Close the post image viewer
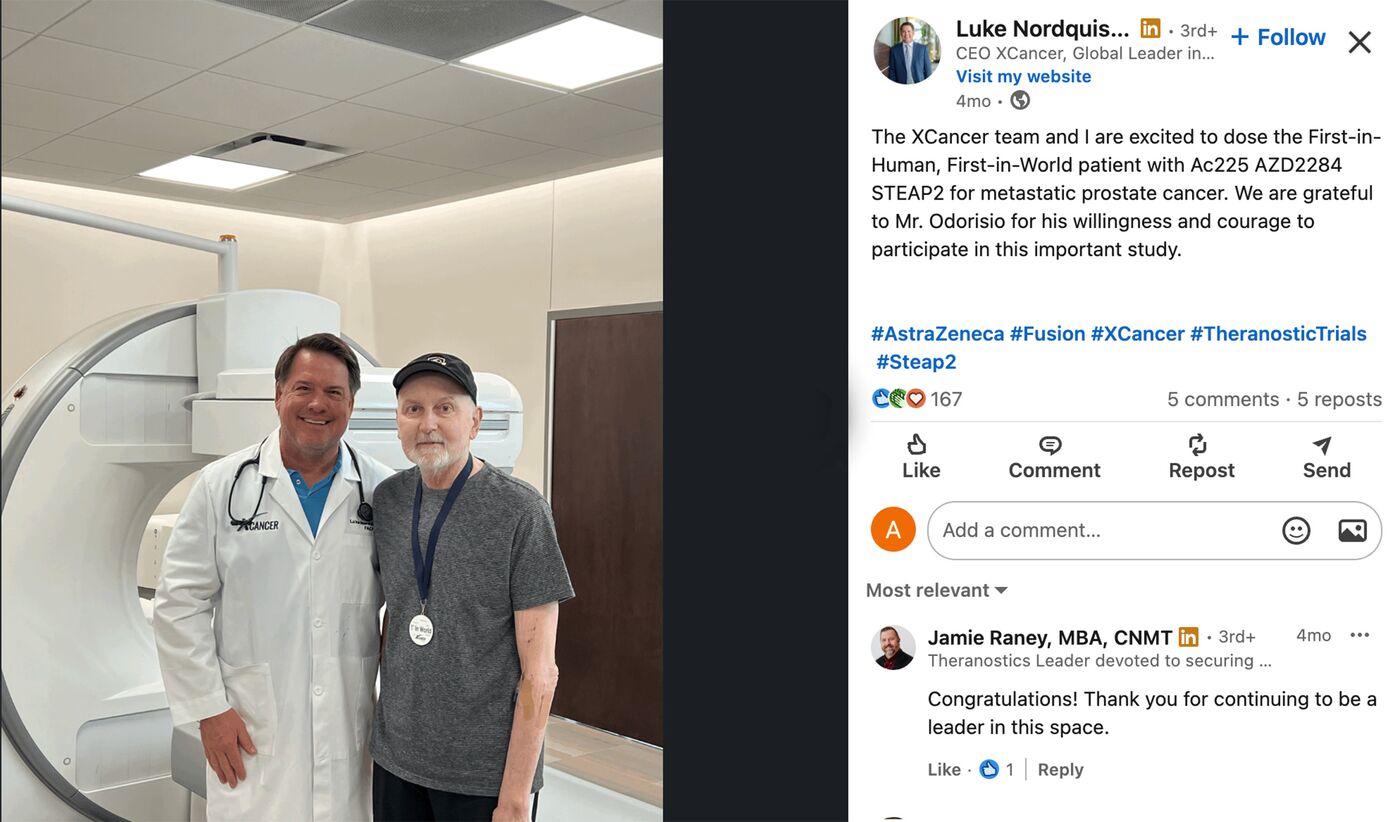The height and width of the screenshot is (822, 1400). (x=1359, y=42)
